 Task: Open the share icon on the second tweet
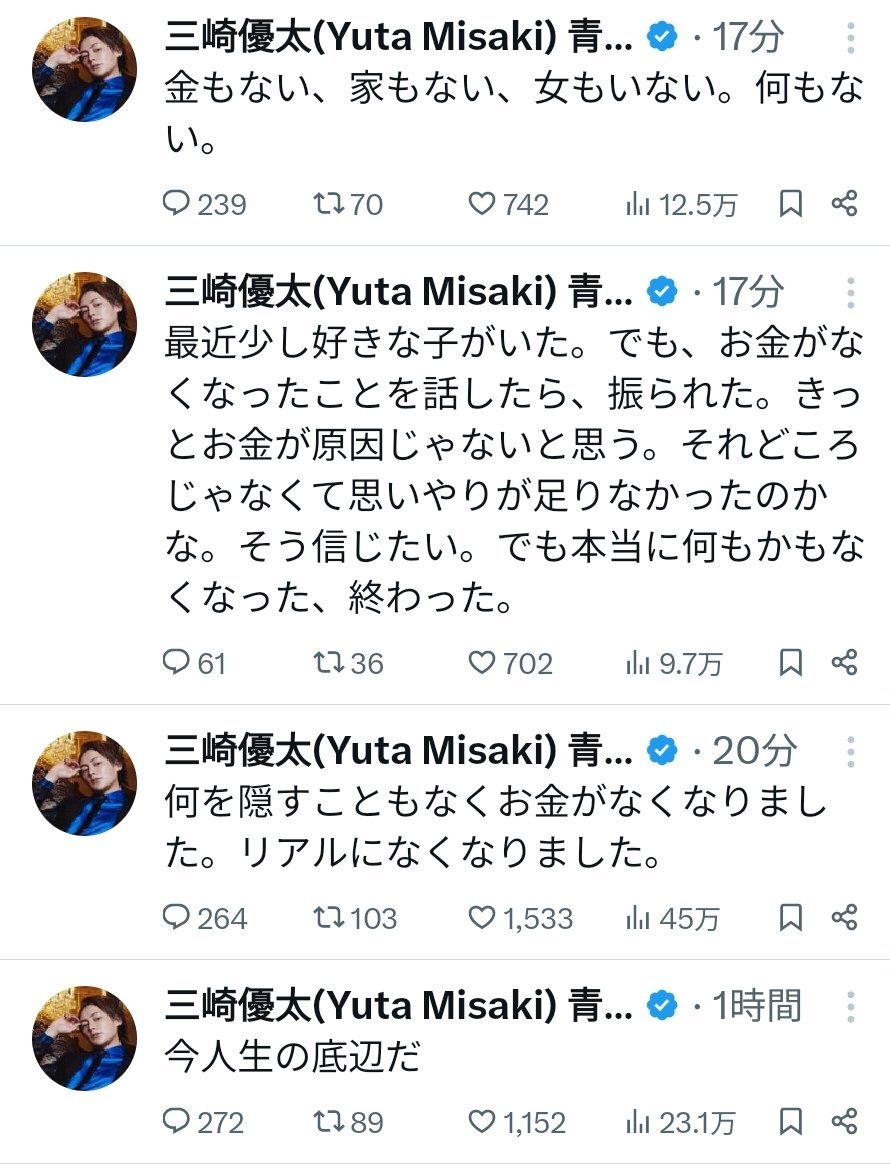[x=848, y=663]
